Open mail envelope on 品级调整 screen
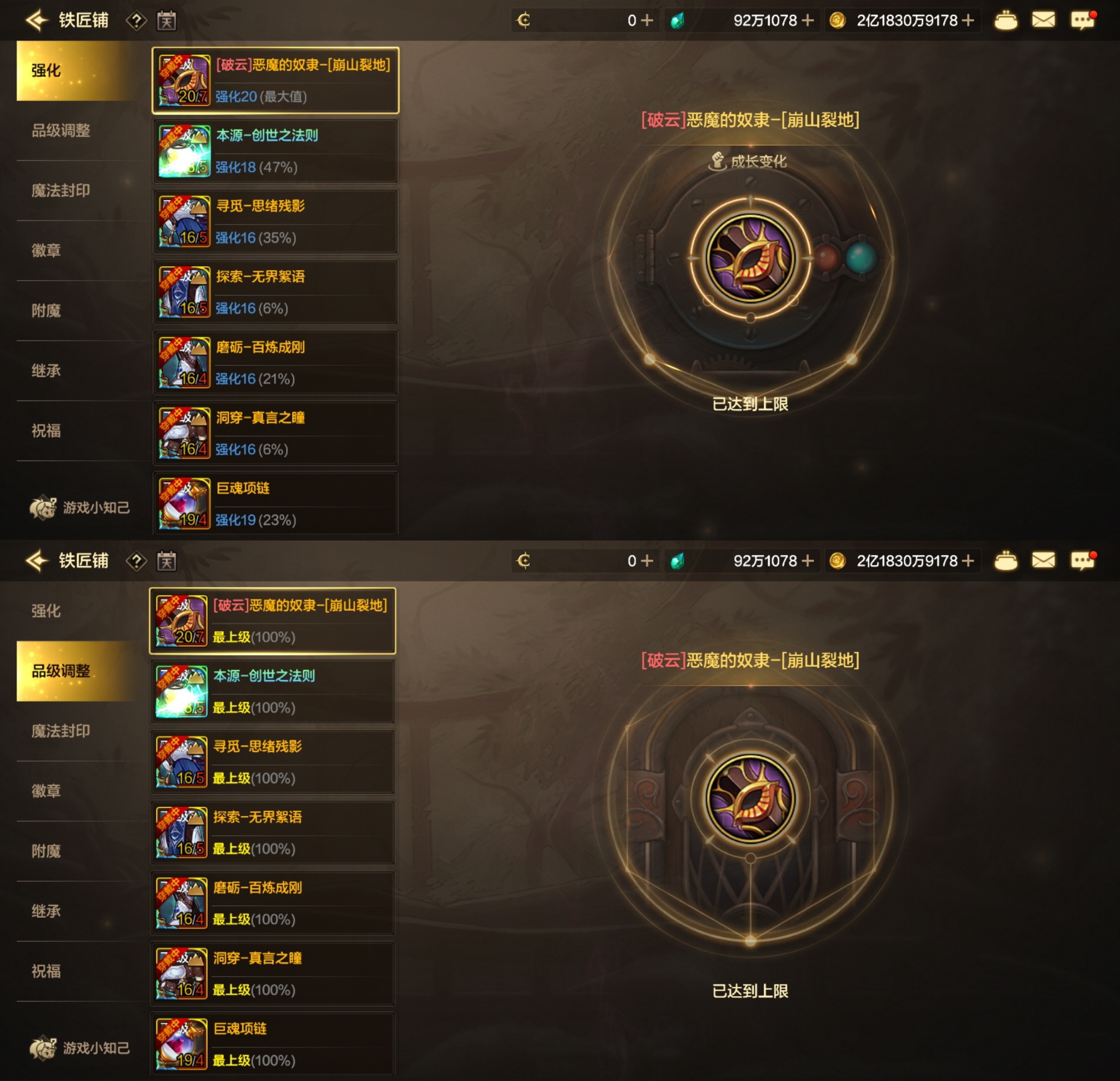The width and height of the screenshot is (1120, 1081). coord(1043,561)
